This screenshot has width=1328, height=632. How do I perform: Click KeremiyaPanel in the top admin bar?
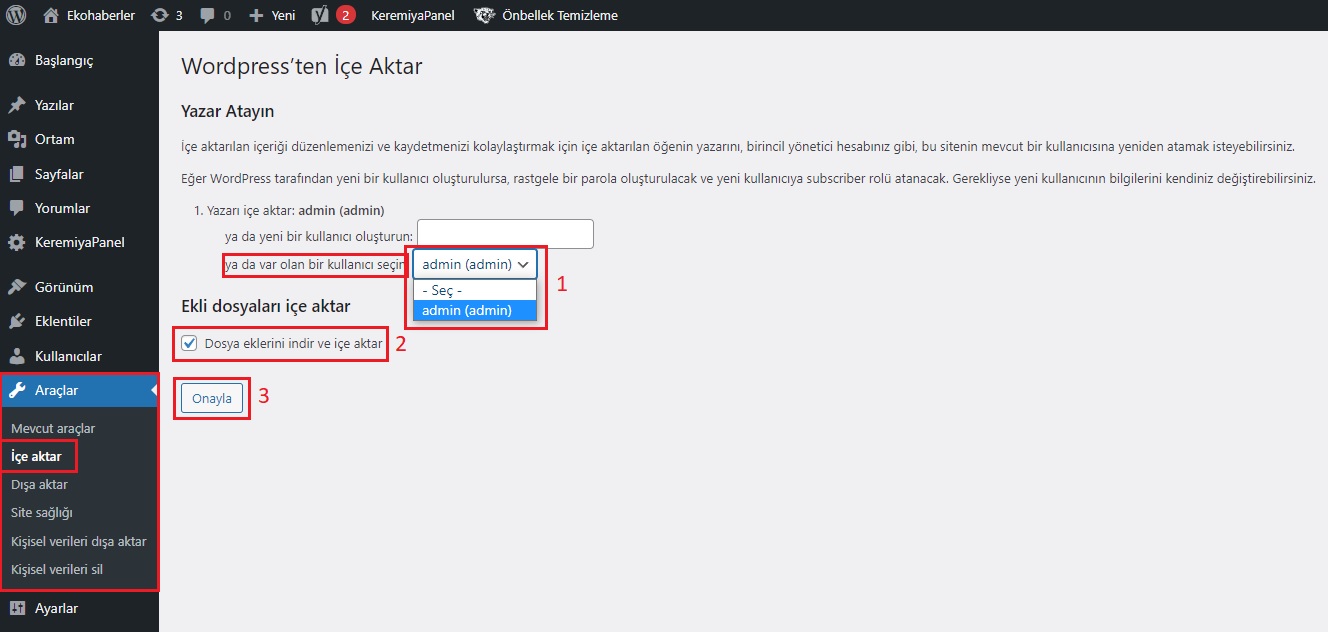(x=413, y=15)
